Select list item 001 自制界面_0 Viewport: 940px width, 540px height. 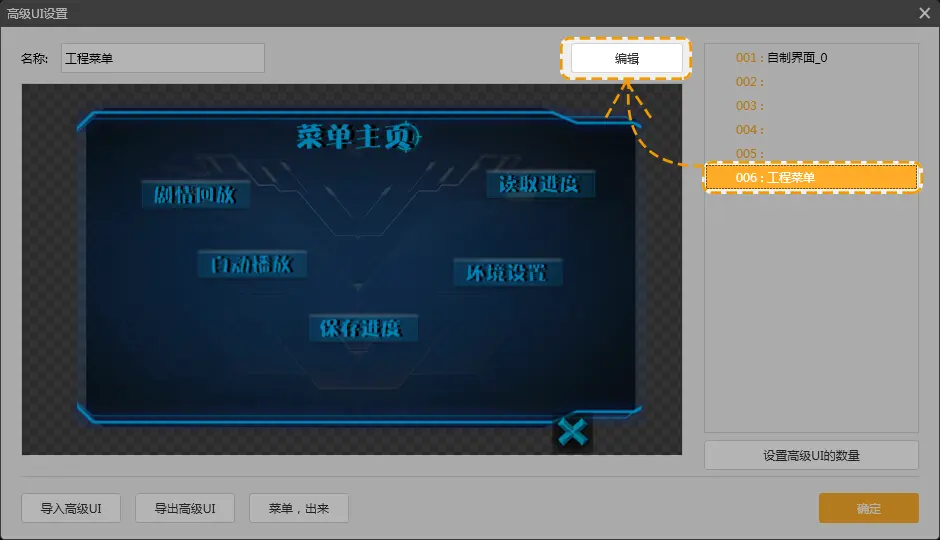[781, 58]
